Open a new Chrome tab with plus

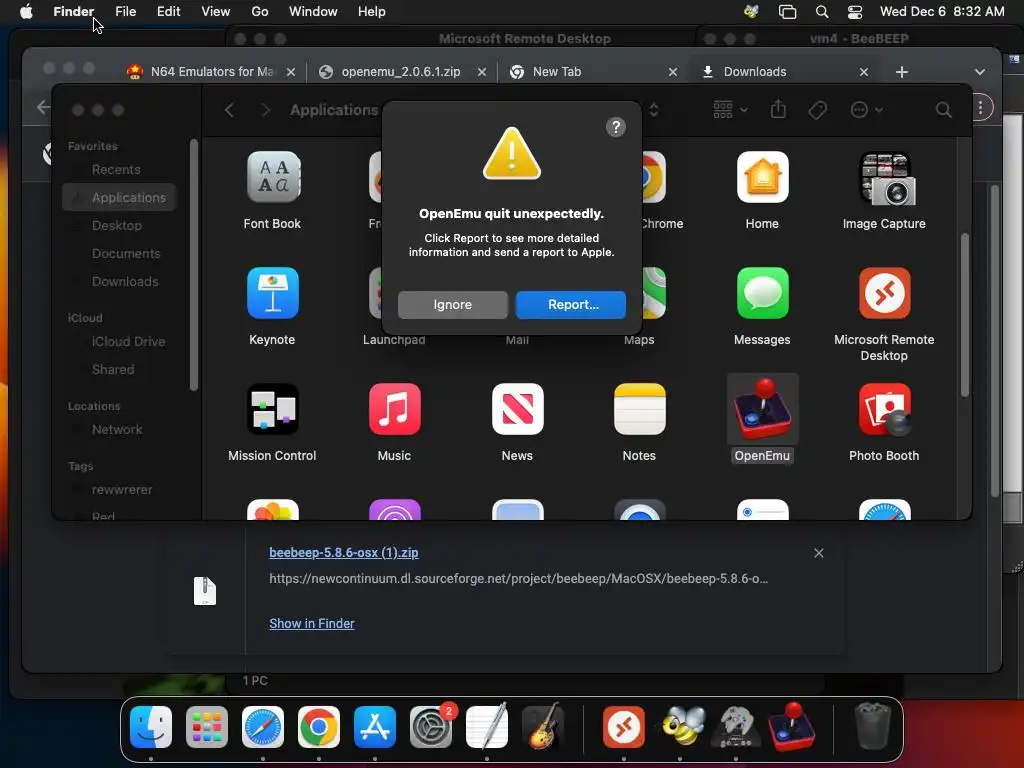(902, 72)
